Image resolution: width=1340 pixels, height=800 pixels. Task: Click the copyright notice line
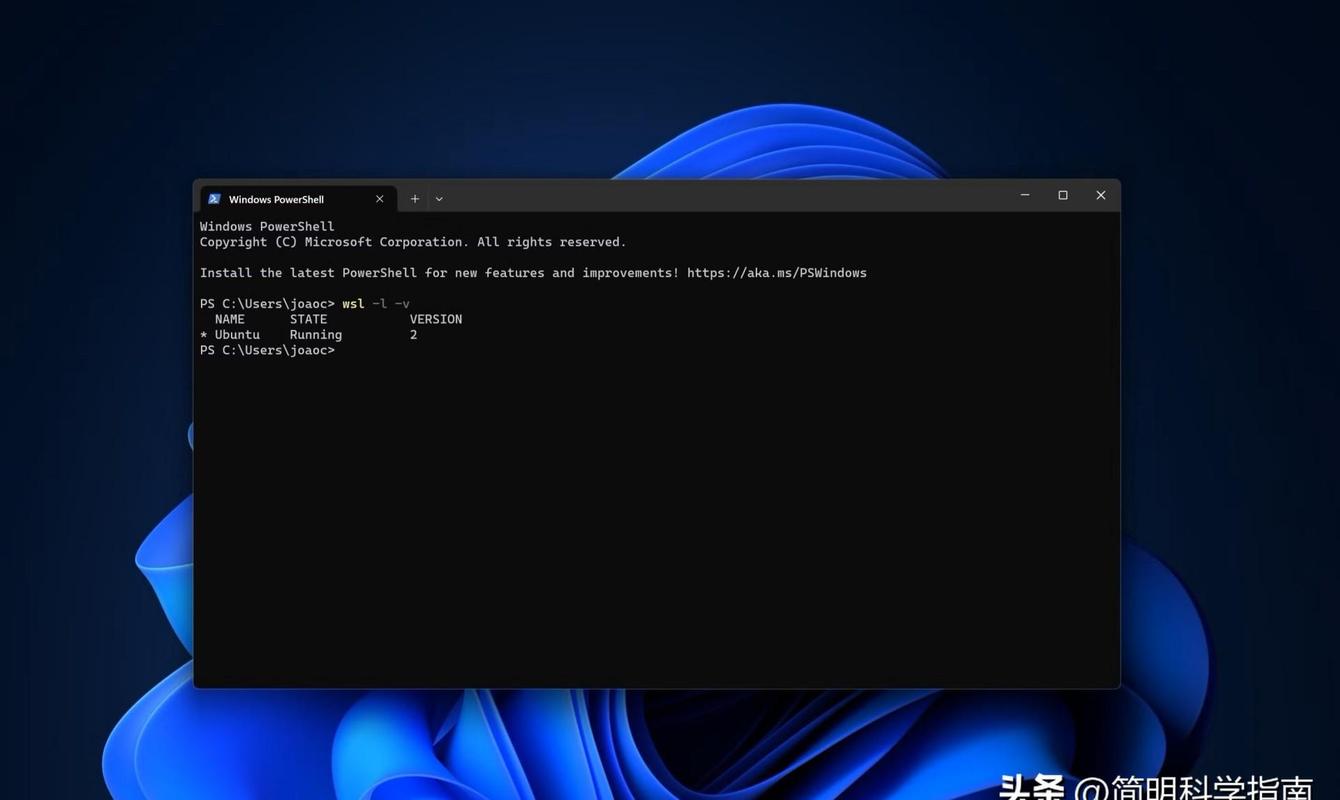pos(412,241)
